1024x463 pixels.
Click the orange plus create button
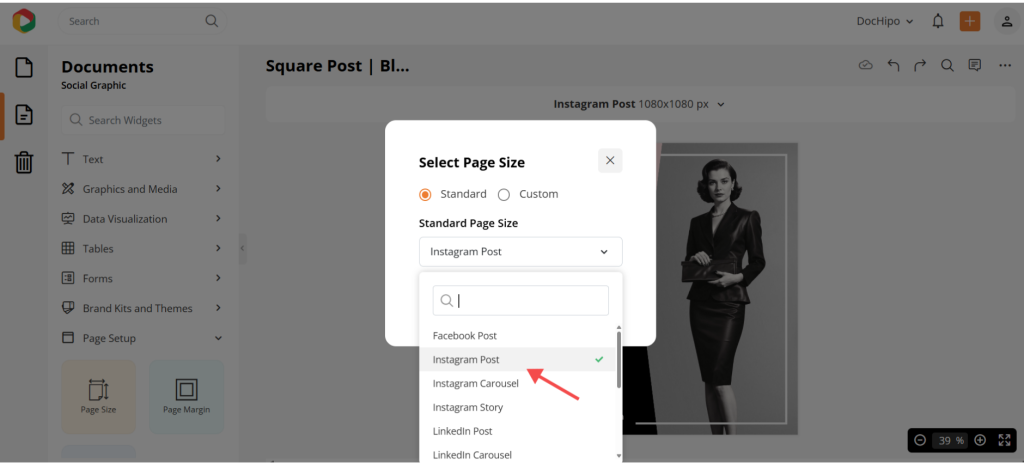970,21
